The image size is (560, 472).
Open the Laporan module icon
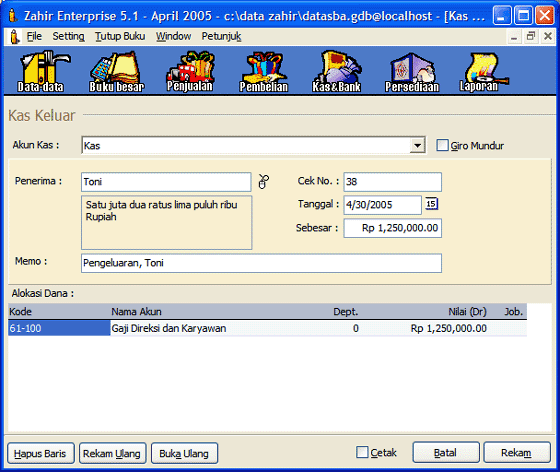coord(483,71)
